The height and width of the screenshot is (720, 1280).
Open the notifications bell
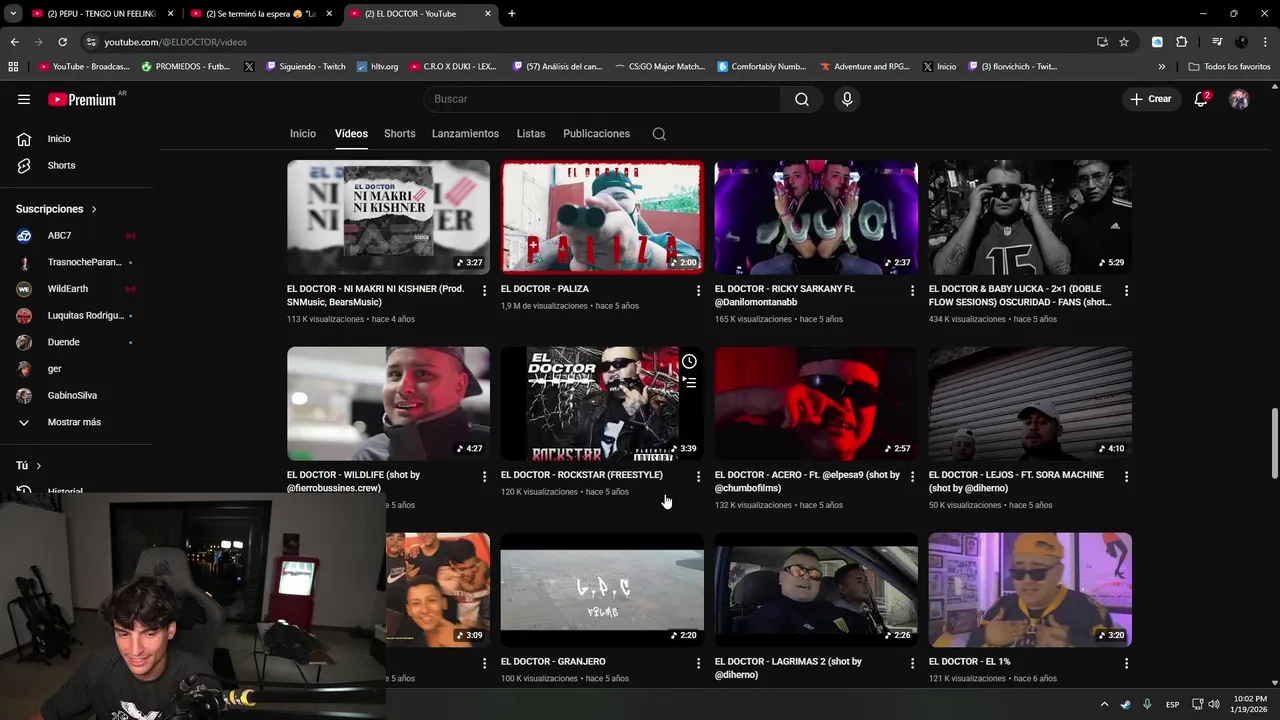[1201, 99]
